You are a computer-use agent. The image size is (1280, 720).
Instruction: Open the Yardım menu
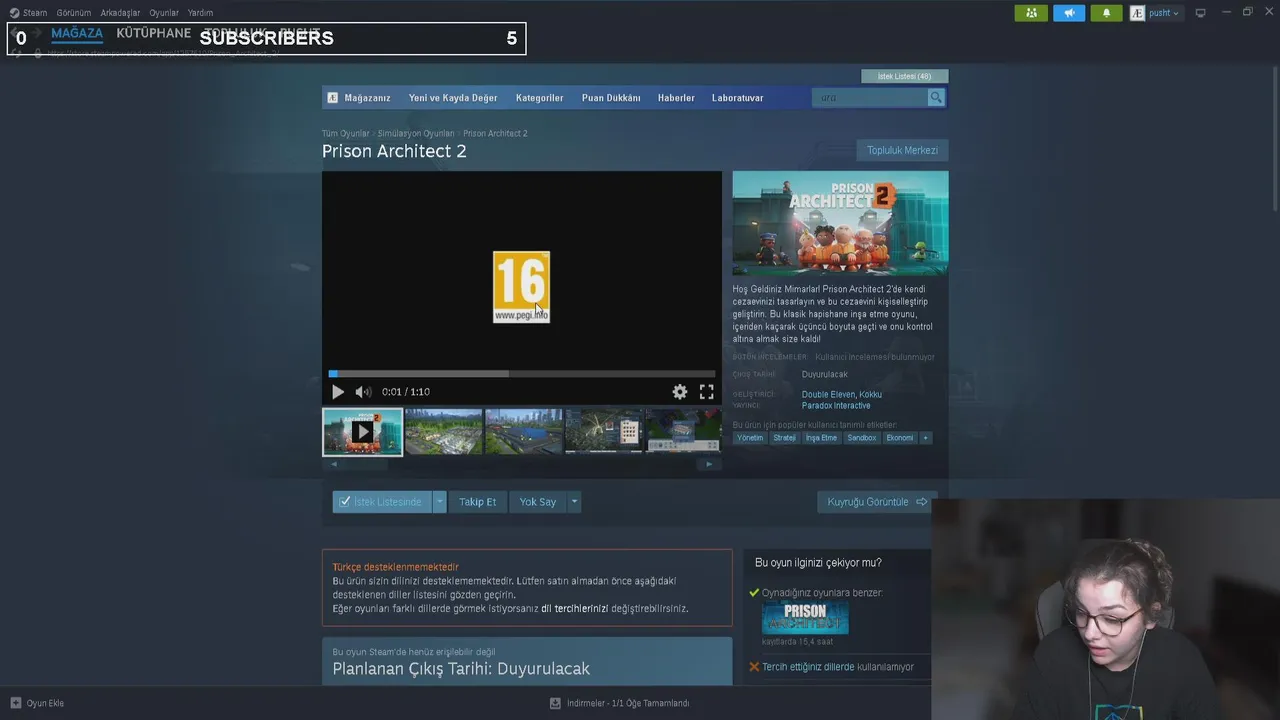point(200,13)
